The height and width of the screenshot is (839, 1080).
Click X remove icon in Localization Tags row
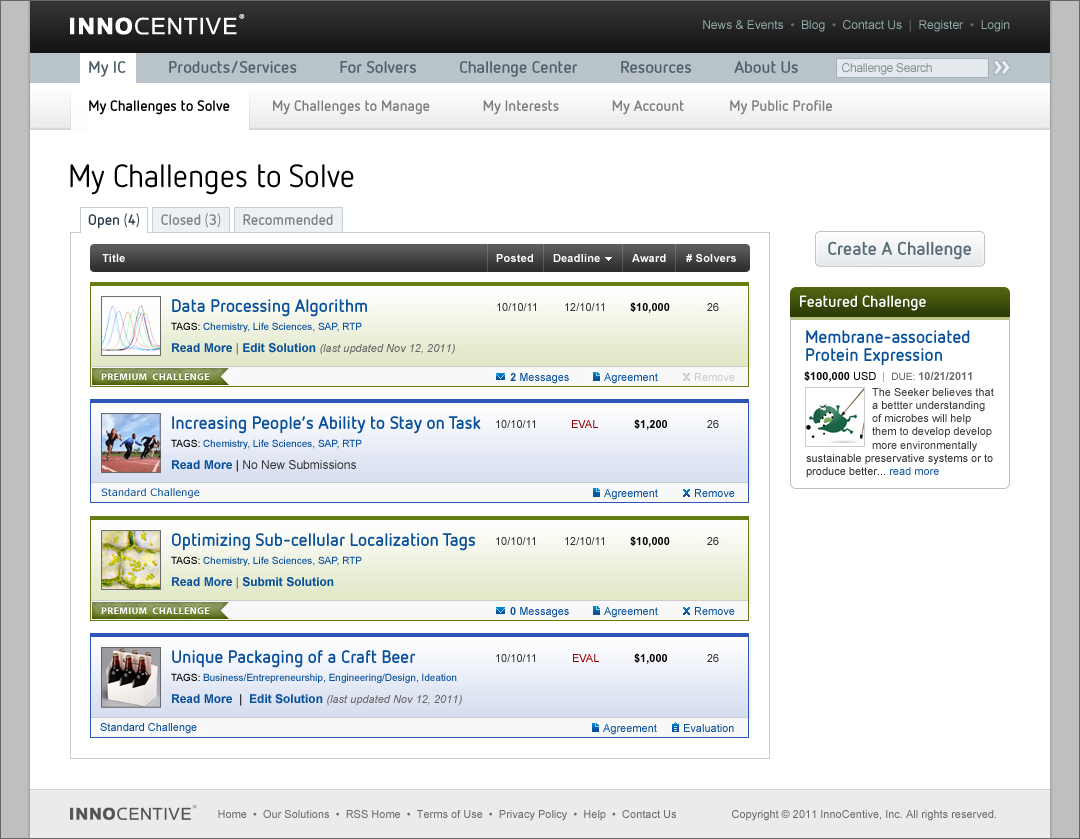[686, 611]
